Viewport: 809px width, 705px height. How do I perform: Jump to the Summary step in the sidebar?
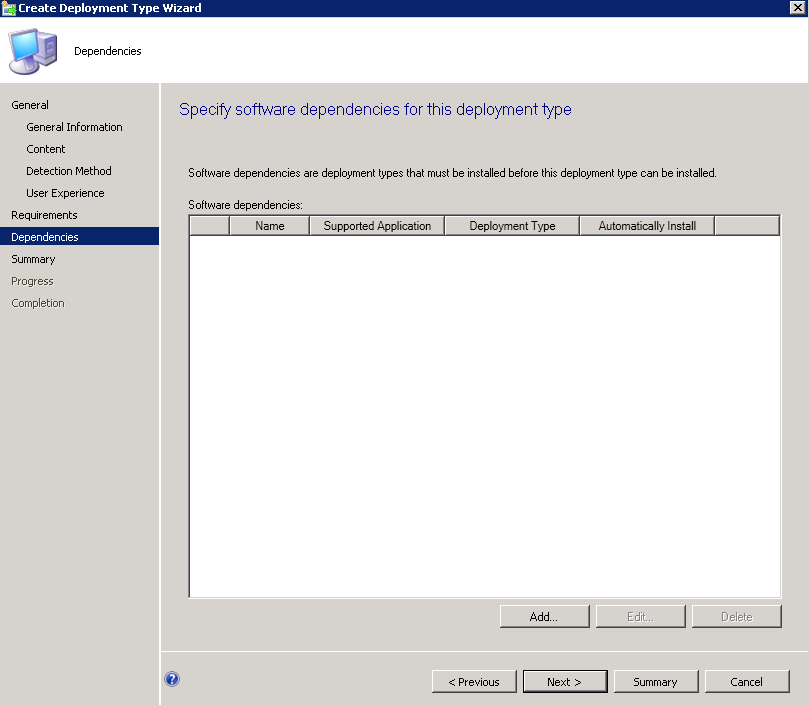click(x=33, y=259)
